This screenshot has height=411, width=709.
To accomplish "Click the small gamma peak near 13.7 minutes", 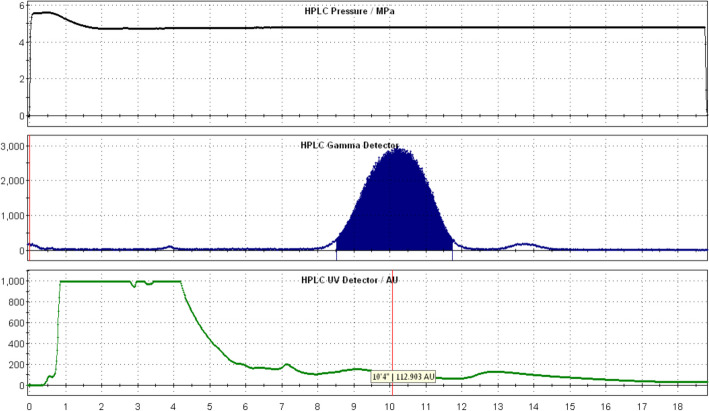I will click(x=523, y=244).
